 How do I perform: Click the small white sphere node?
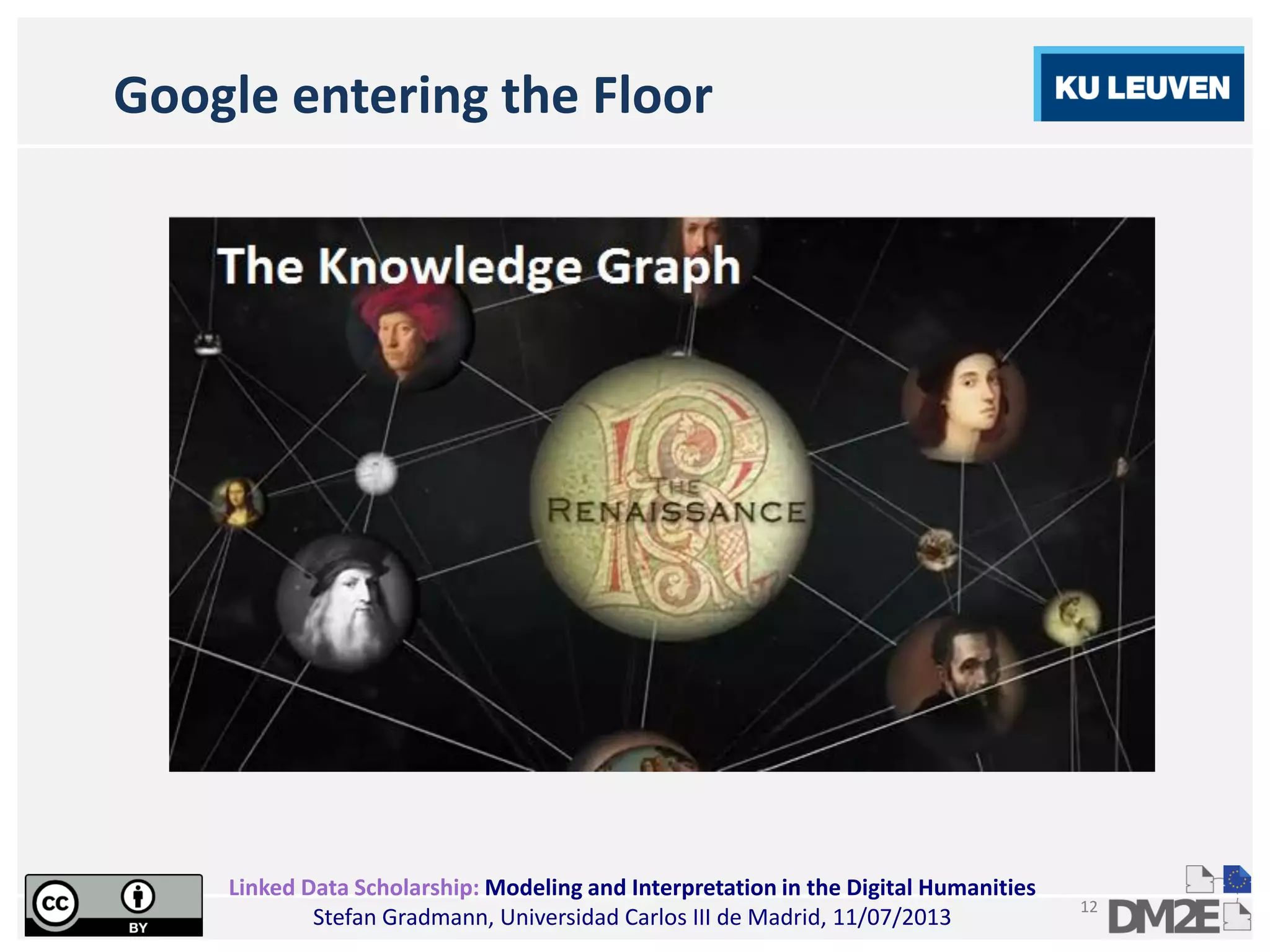[x=376, y=473]
